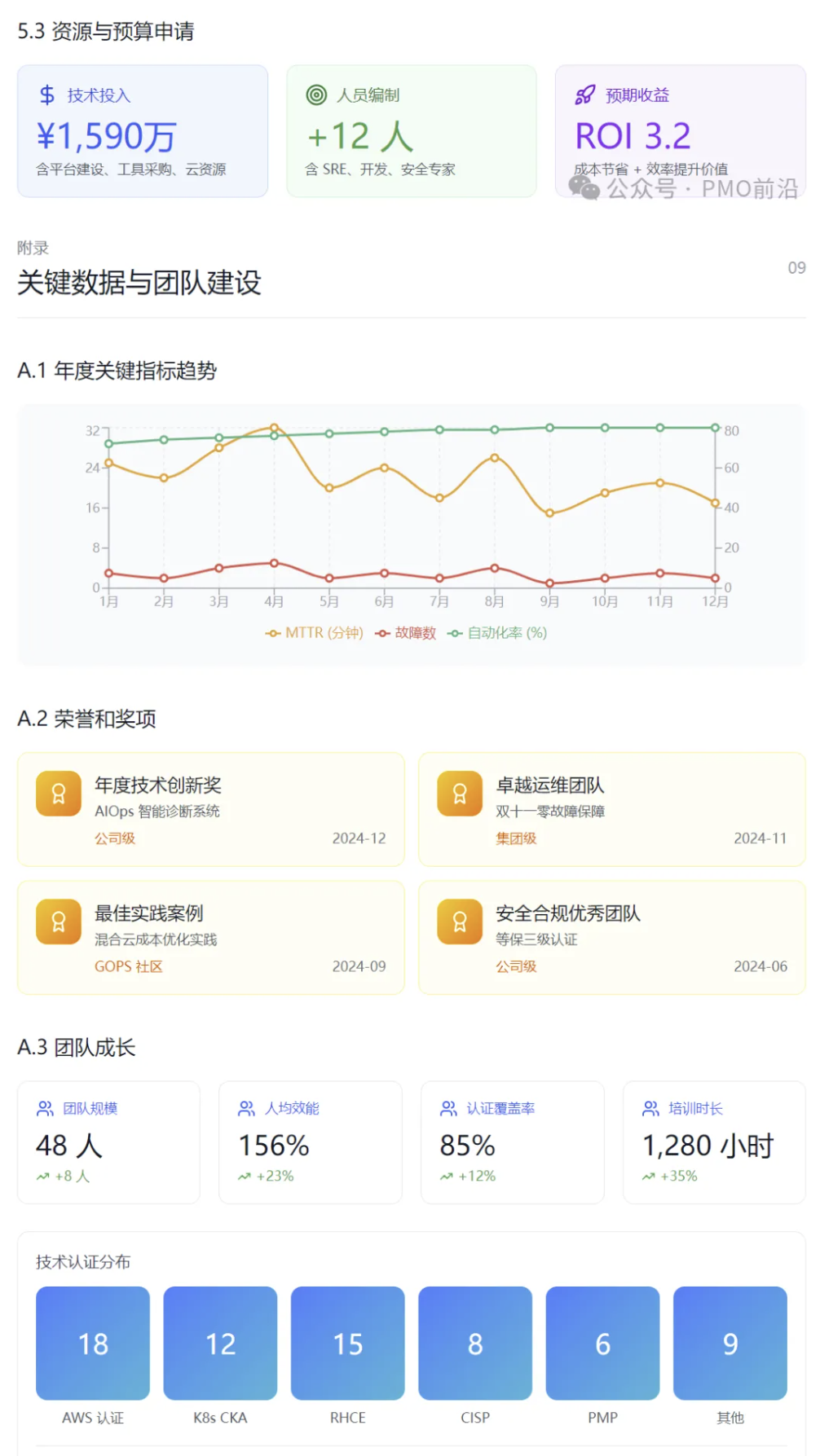
Task: Click the April peak point on MTTR line
Action: [x=274, y=428]
